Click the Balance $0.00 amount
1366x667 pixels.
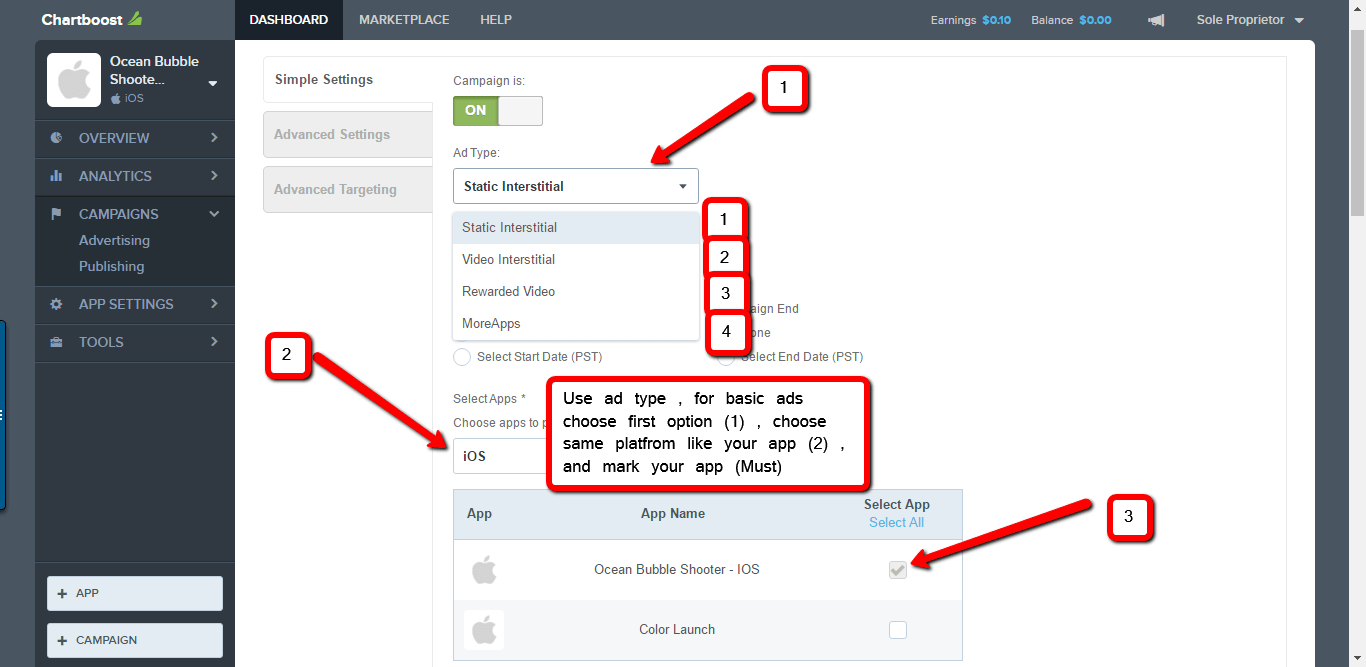point(1095,20)
